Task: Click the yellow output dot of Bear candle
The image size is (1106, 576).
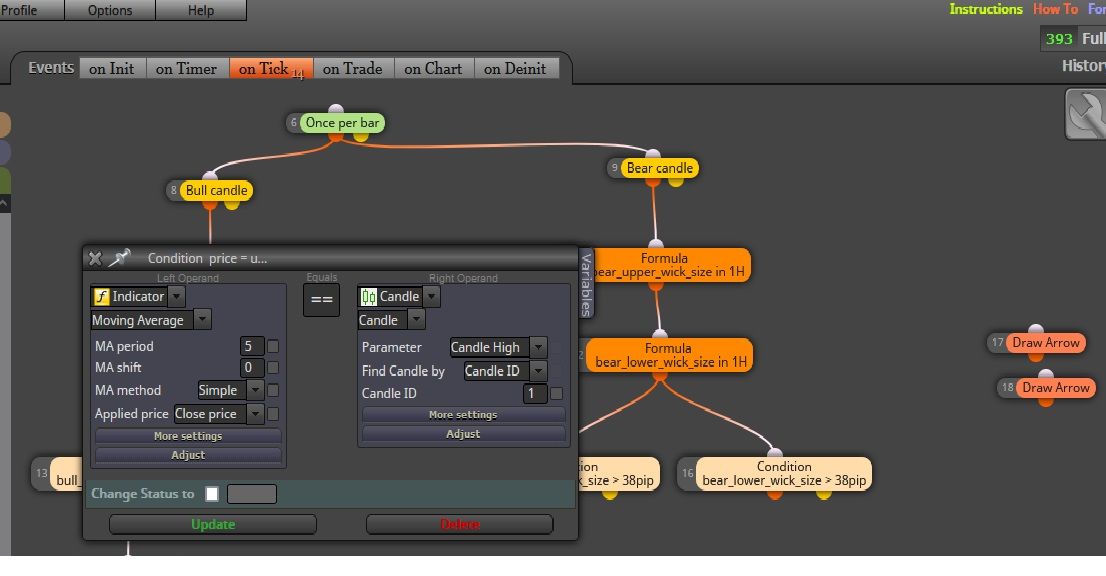Action: click(x=676, y=182)
